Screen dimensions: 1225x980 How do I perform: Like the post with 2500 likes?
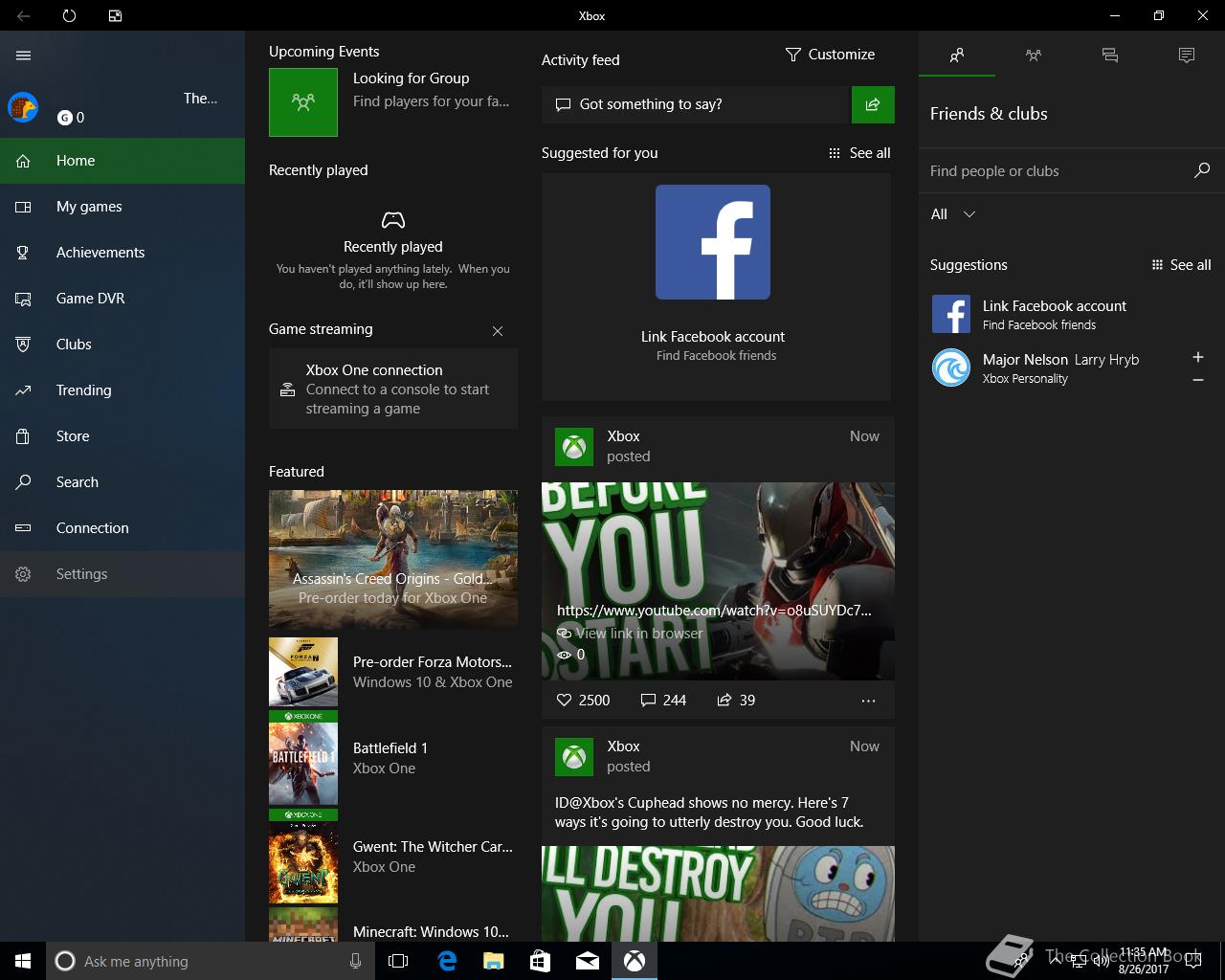click(x=583, y=701)
